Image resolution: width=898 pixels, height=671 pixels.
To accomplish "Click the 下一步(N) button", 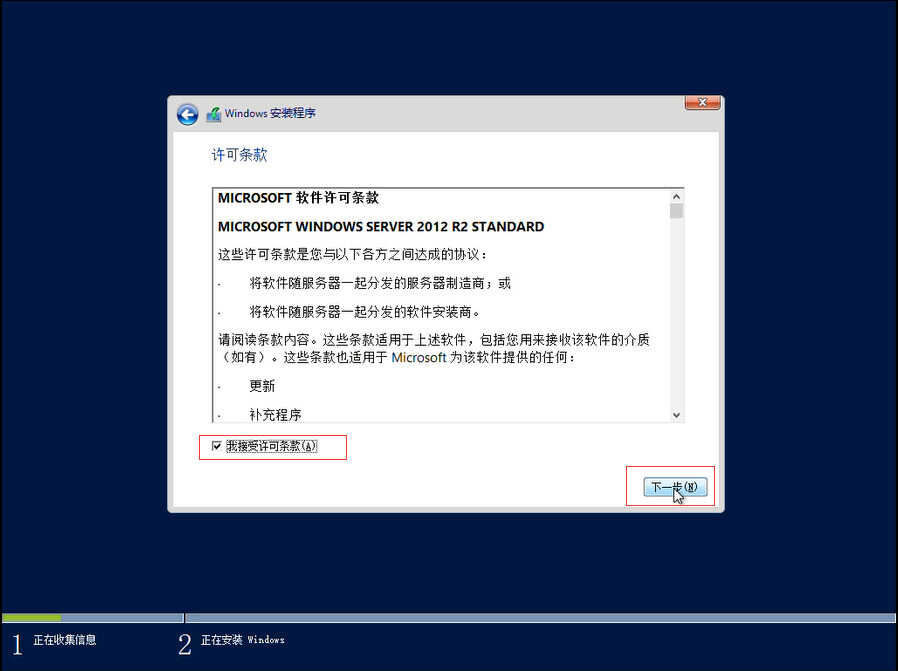I will click(675, 487).
